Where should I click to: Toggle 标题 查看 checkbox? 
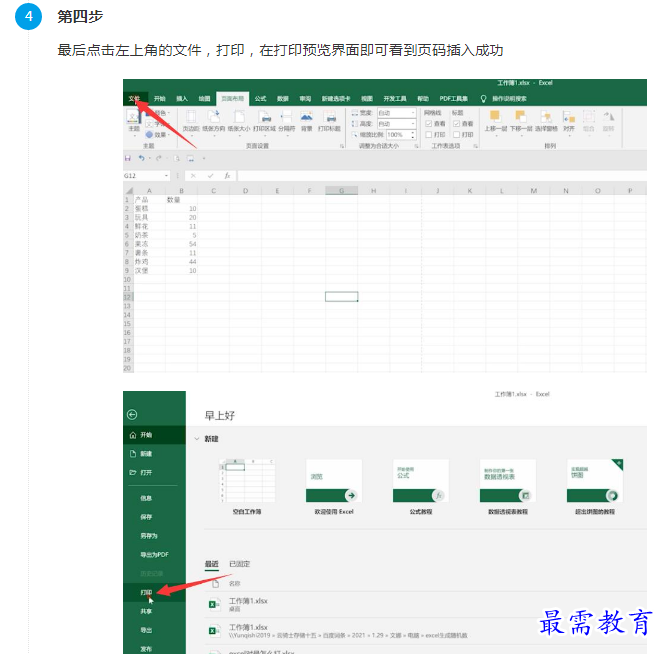pos(457,124)
